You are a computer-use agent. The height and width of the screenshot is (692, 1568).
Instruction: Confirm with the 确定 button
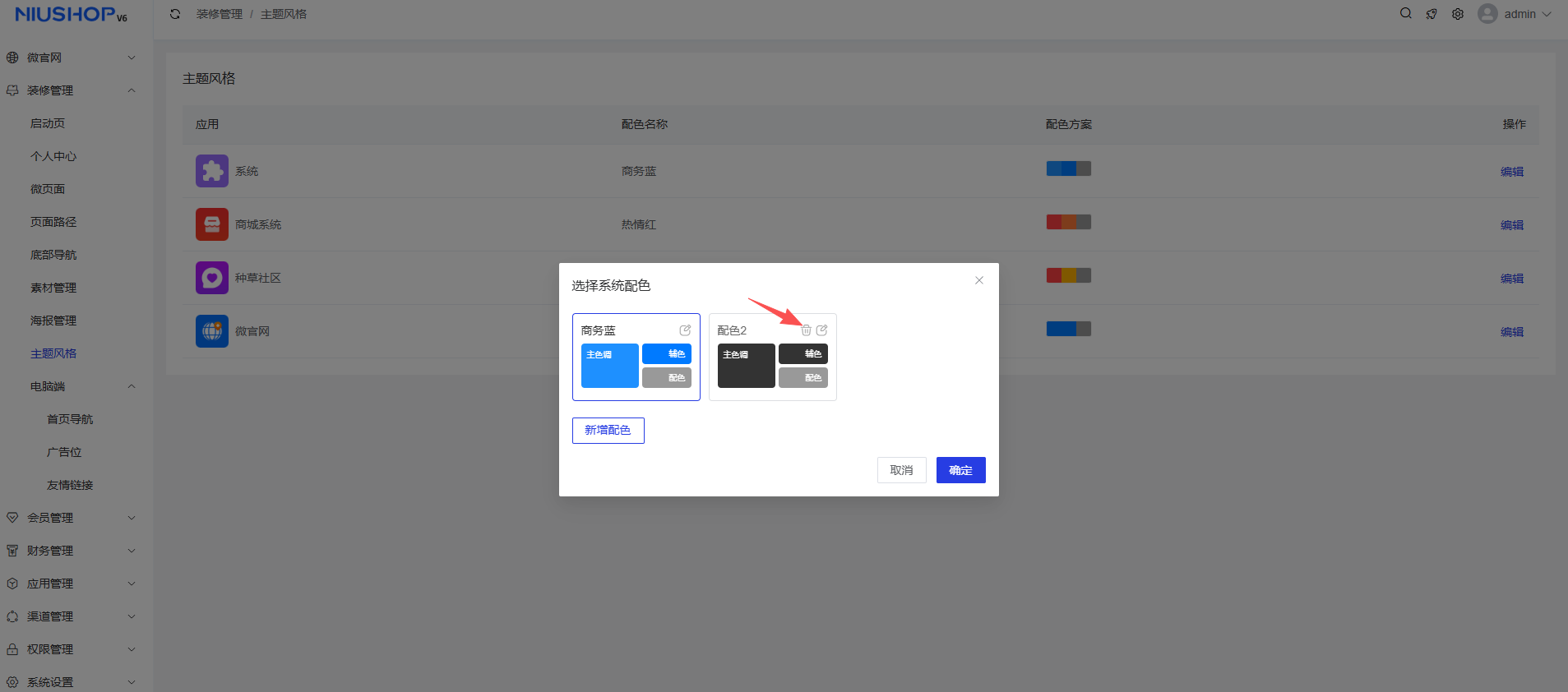click(x=960, y=470)
